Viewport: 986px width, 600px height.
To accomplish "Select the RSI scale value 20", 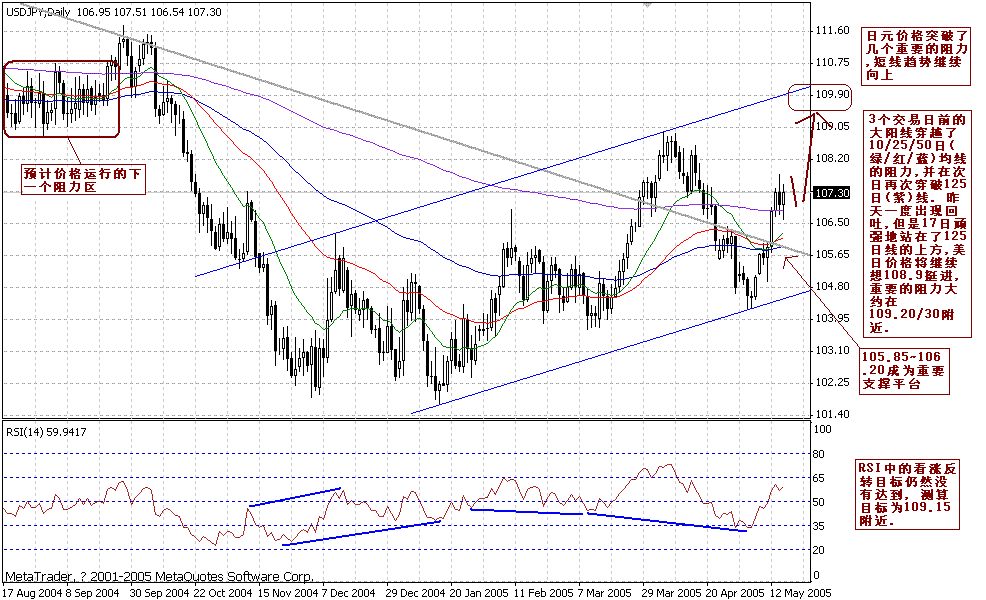I will click(819, 550).
